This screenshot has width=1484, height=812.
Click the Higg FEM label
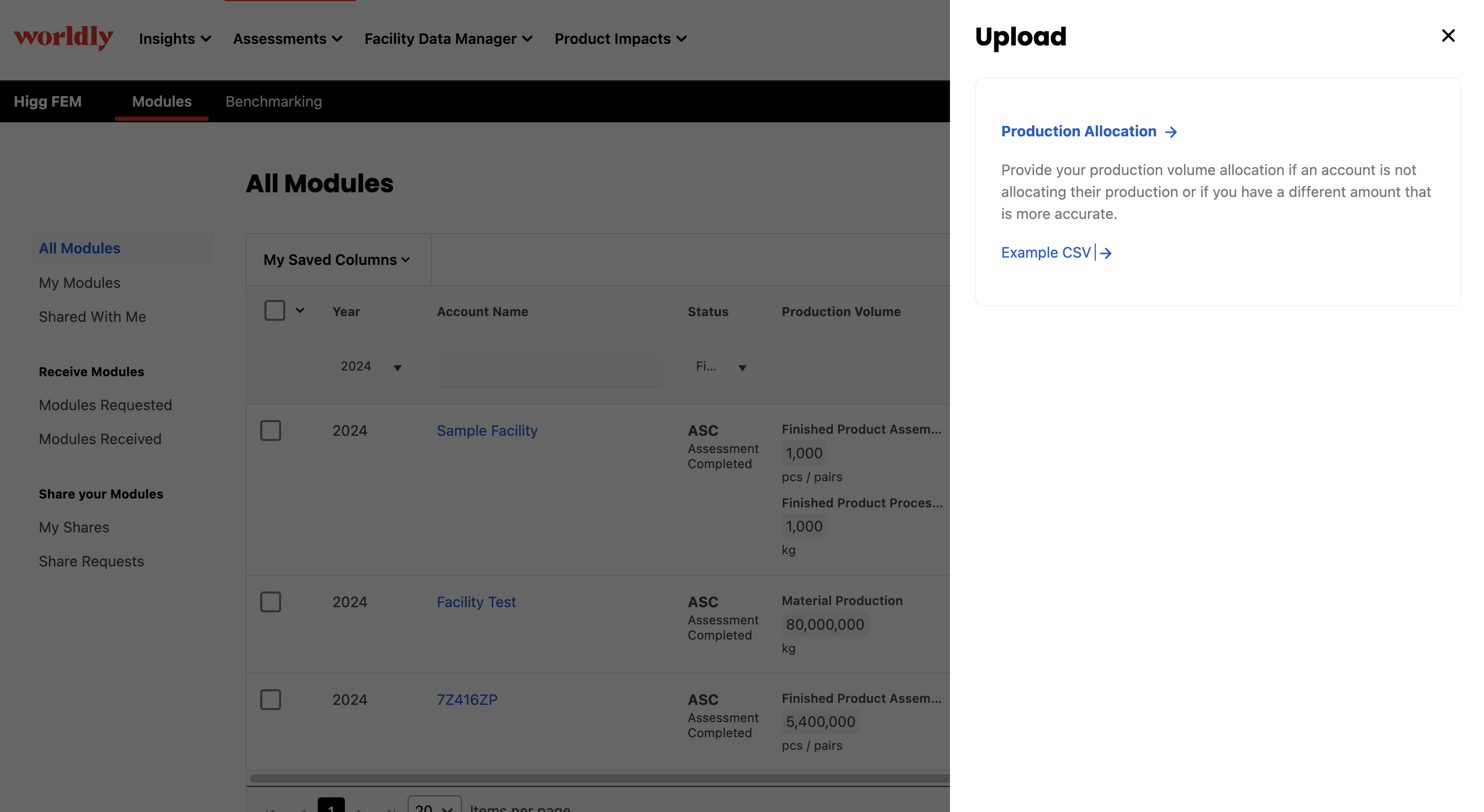pos(47,101)
